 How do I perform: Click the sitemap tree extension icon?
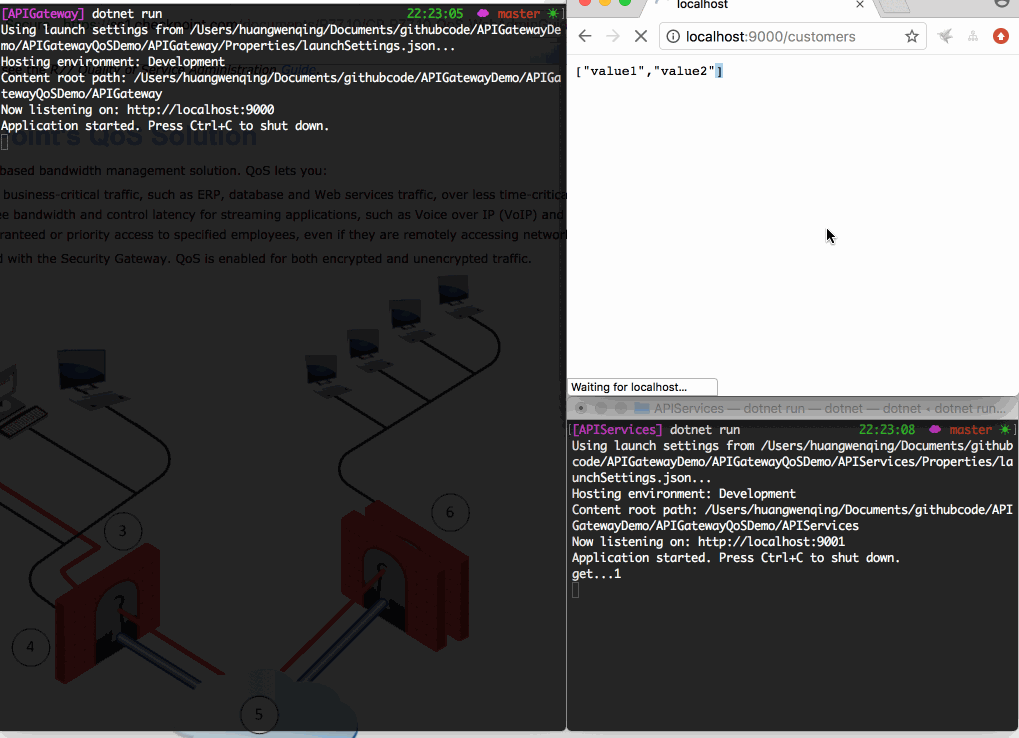(x=973, y=36)
